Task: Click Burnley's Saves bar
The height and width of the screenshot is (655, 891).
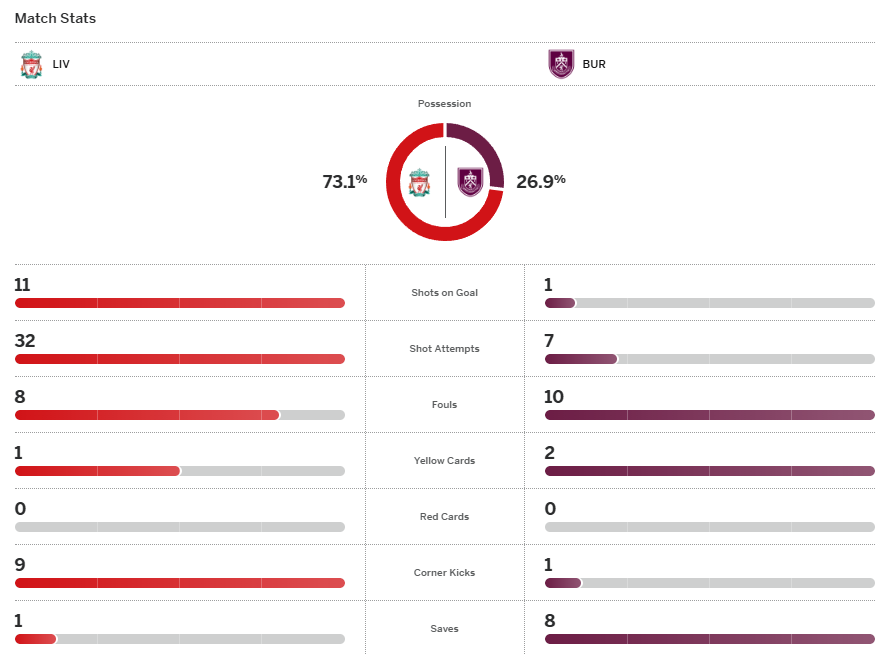Action: (x=710, y=639)
